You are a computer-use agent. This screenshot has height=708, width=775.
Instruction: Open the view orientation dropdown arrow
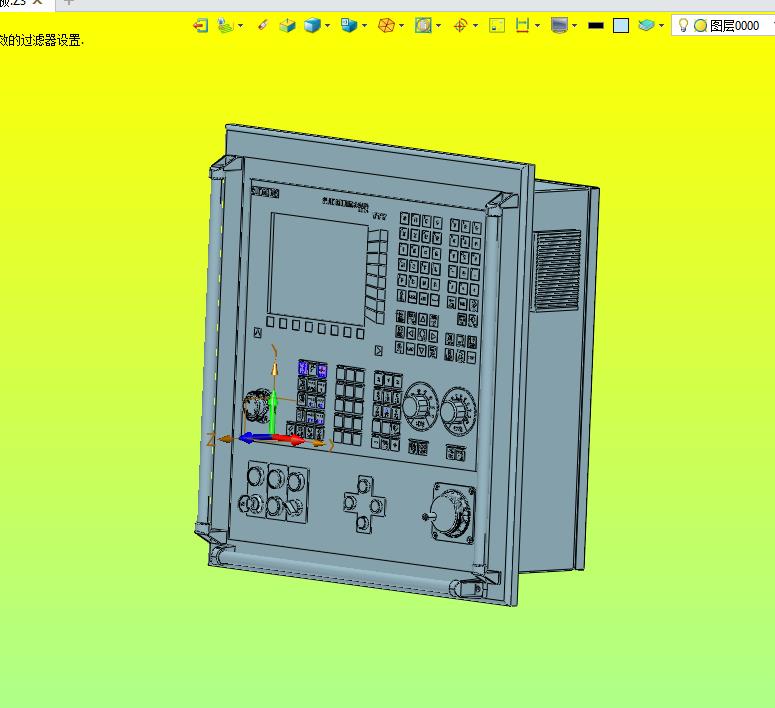pyautogui.click(x=365, y=25)
